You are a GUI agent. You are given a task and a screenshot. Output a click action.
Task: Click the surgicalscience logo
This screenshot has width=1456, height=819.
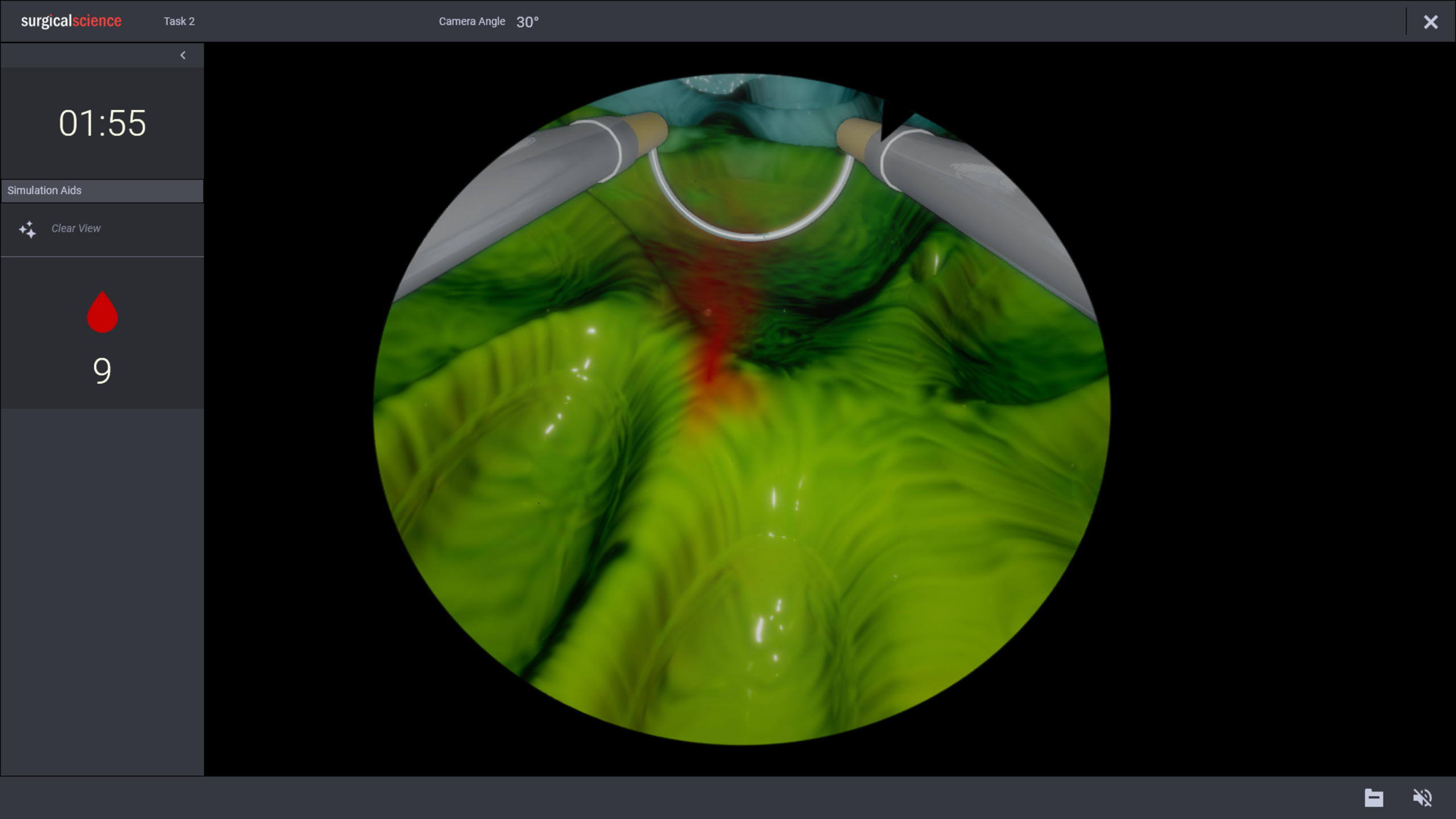click(71, 21)
